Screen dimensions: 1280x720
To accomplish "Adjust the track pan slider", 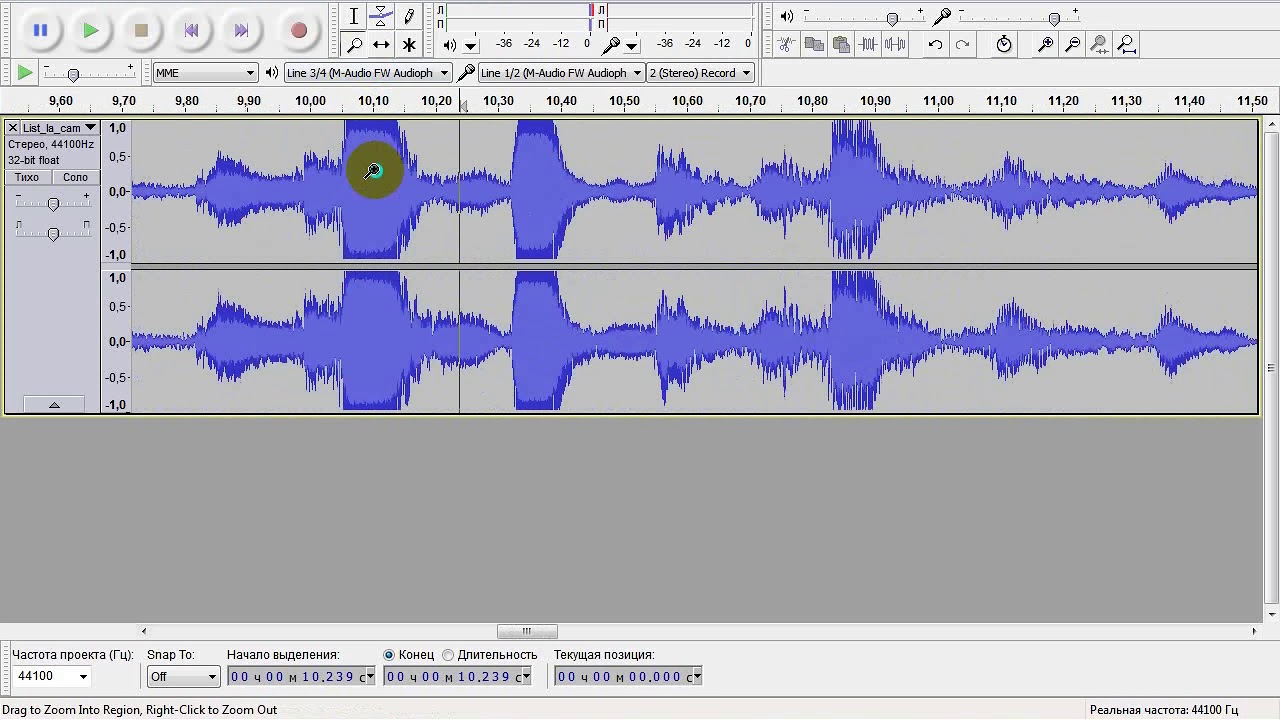I will point(53,234).
